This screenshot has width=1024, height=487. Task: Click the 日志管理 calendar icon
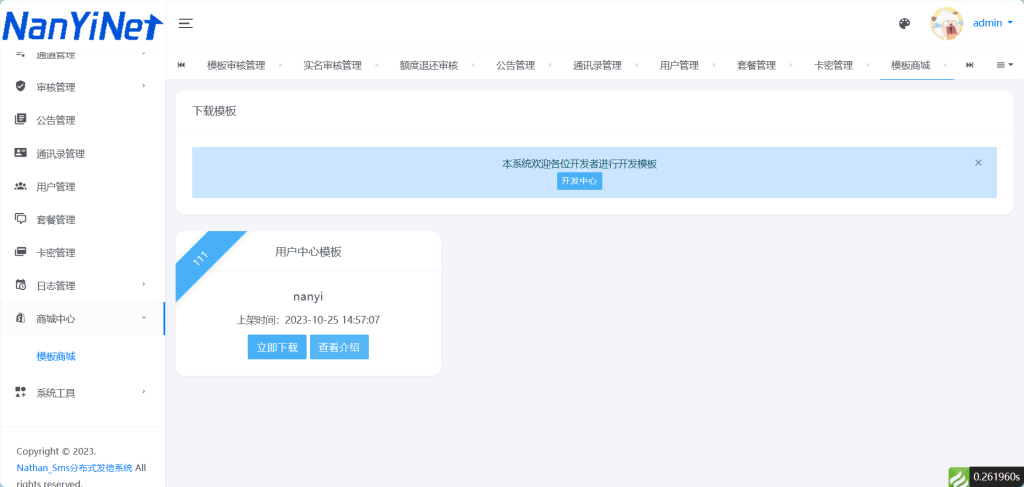pos(20,285)
